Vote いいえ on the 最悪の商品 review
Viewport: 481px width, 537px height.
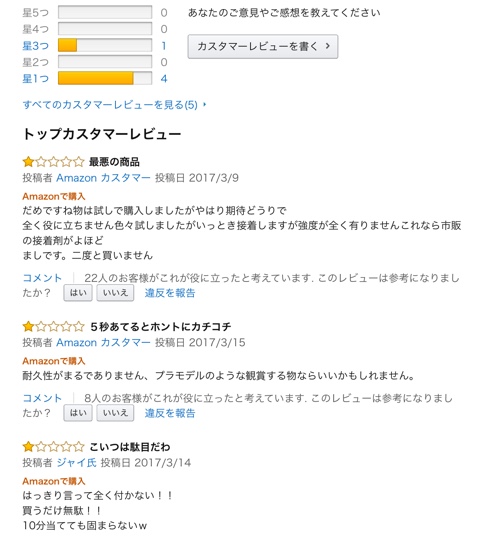point(115,293)
